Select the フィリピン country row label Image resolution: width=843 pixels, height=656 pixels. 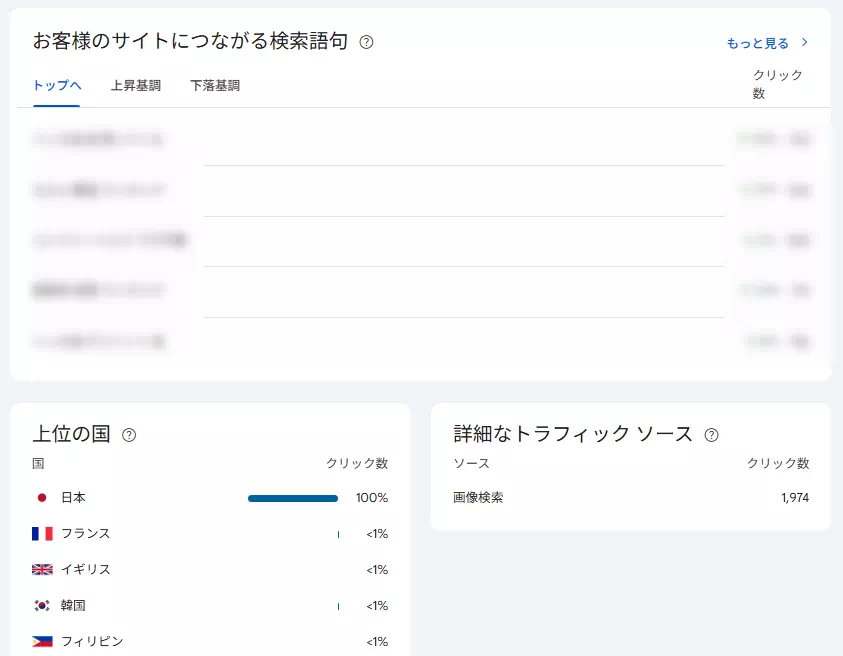coord(92,641)
